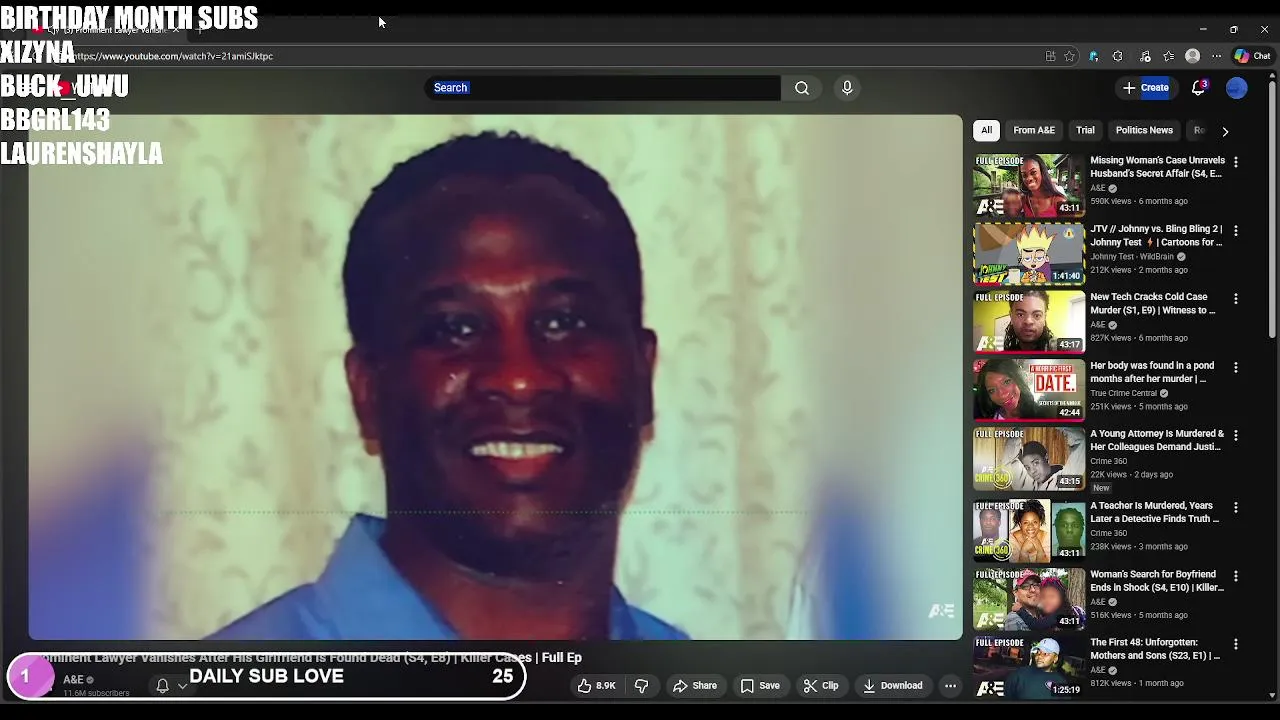Click the scrollbar down arrow

pos(1272,695)
